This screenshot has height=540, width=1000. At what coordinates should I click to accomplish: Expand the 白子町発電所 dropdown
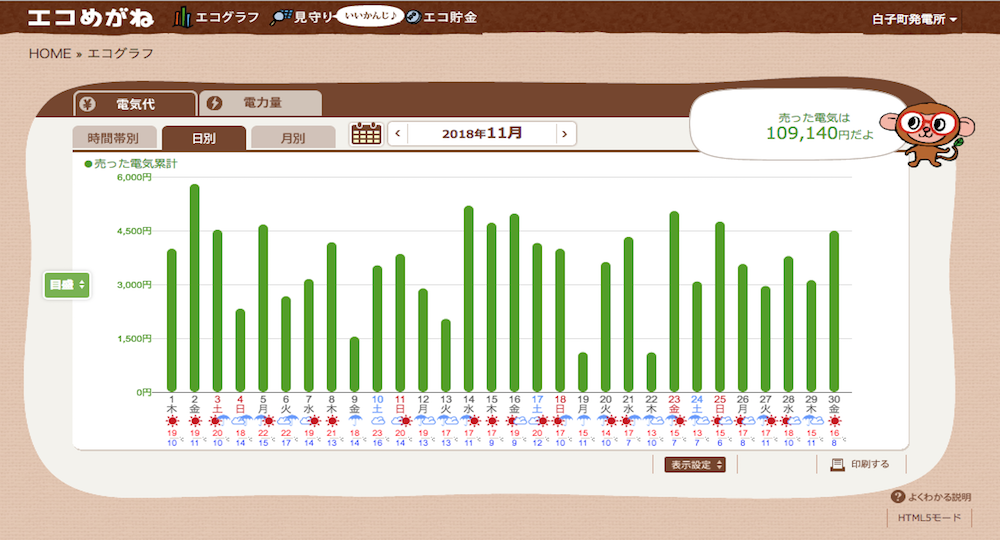point(915,19)
